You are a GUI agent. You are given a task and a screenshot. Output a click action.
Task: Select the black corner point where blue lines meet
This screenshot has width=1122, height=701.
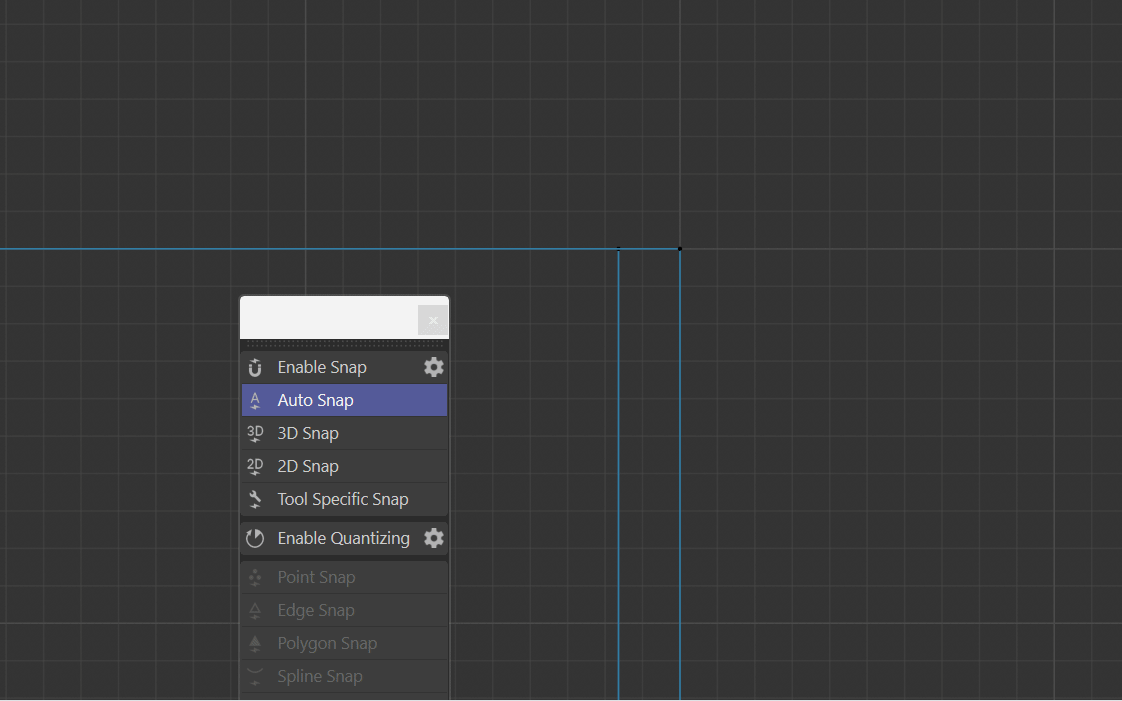point(680,248)
